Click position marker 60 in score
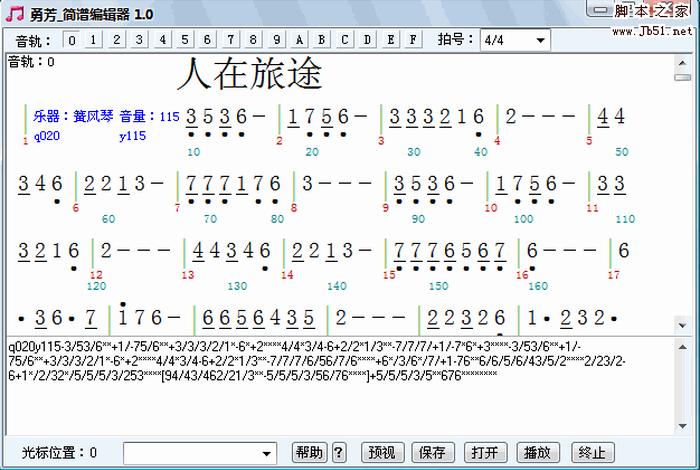The image size is (700, 470). [x=108, y=219]
